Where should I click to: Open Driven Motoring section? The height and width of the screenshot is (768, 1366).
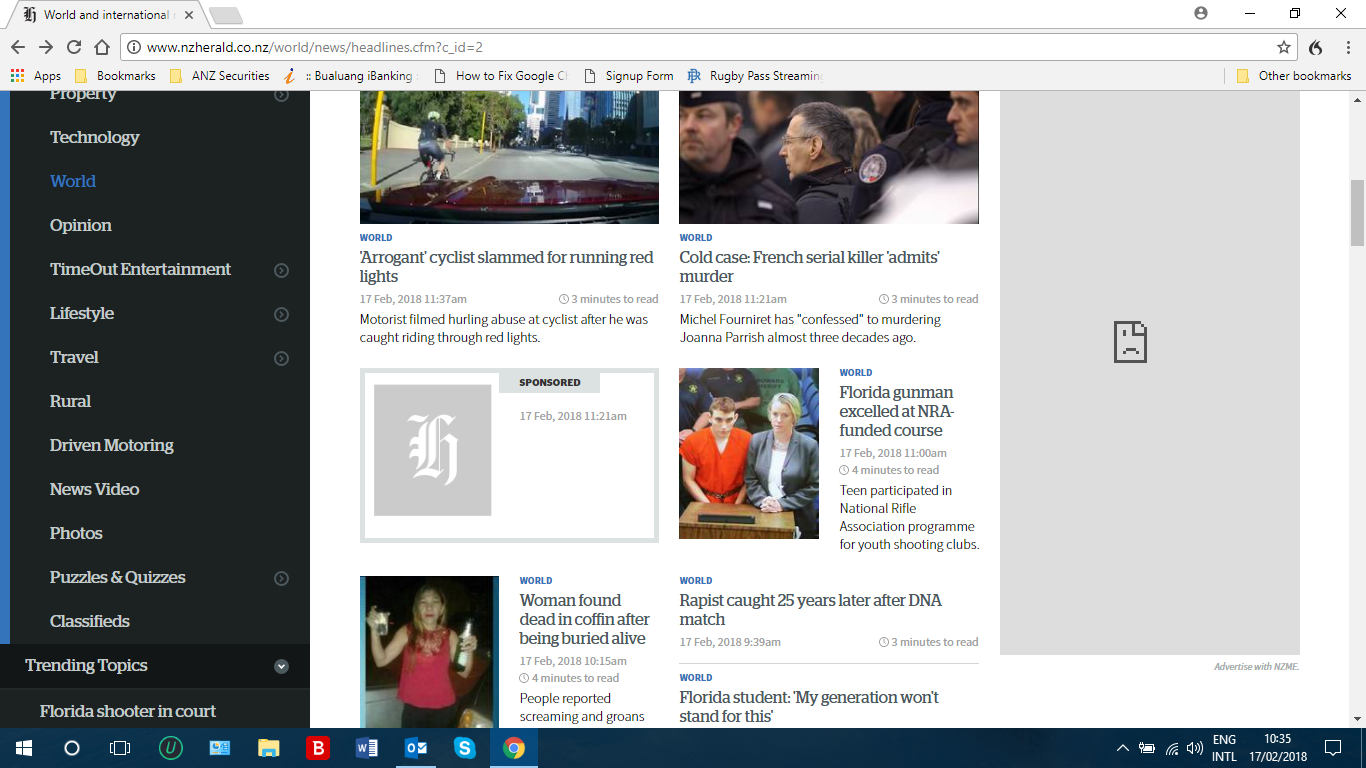pos(112,445)
